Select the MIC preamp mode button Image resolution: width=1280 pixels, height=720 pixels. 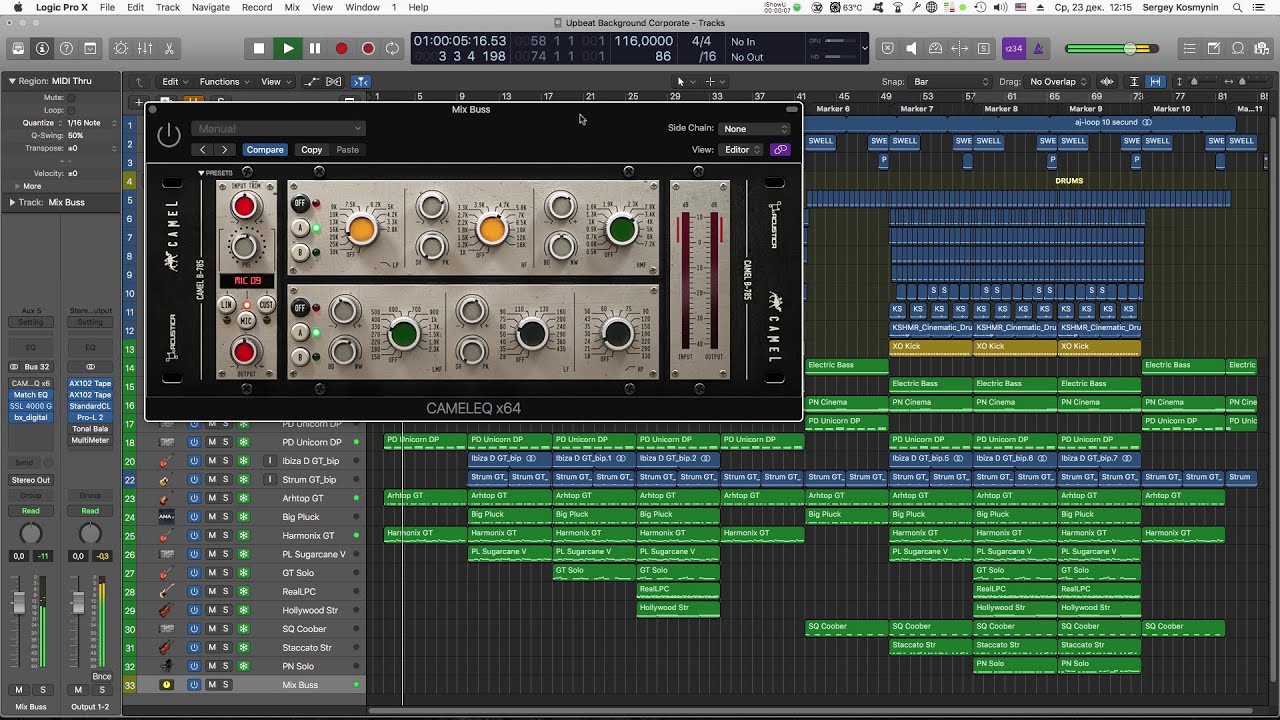[245, 320]
